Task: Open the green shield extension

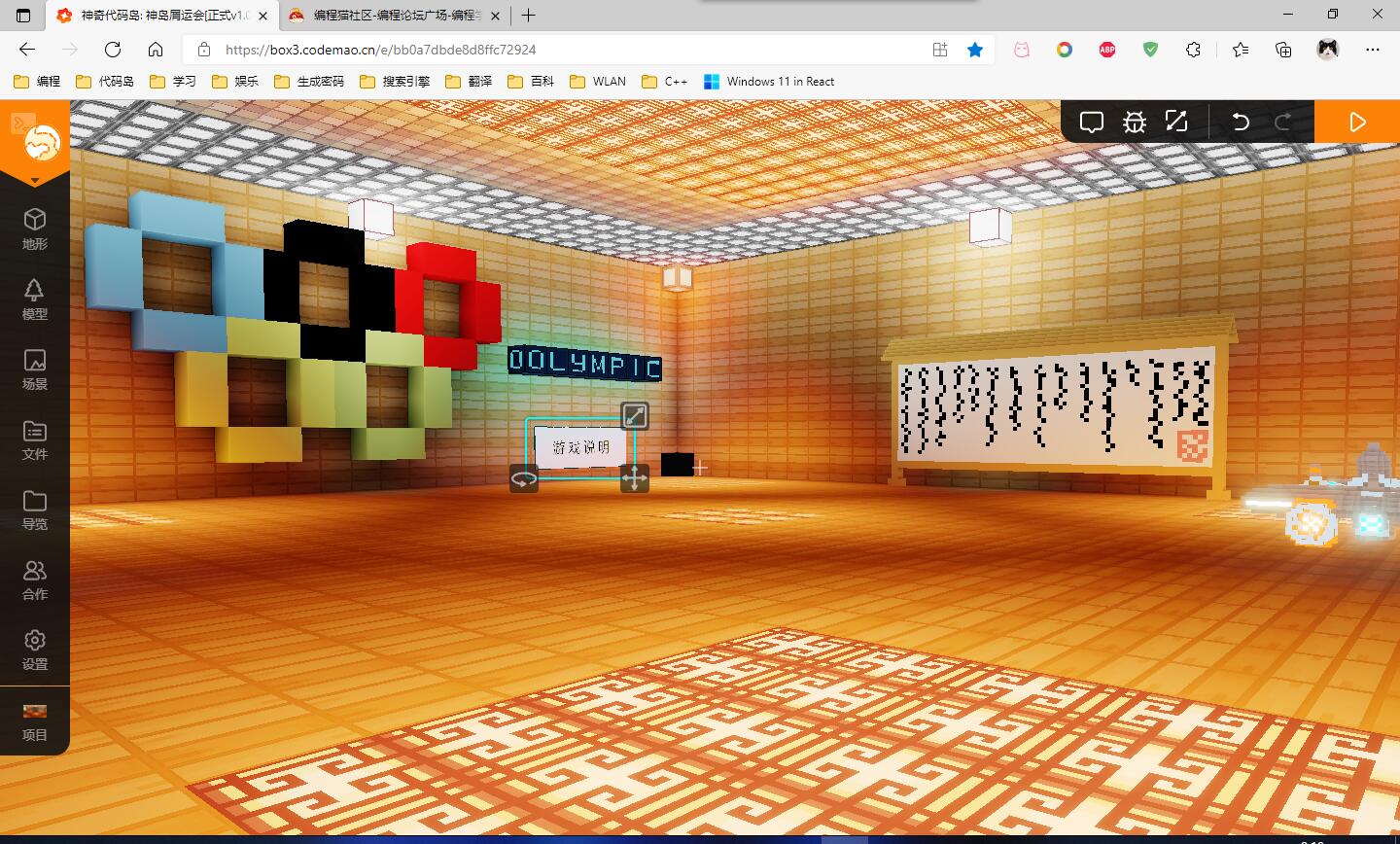Action: click(1150, 50)
